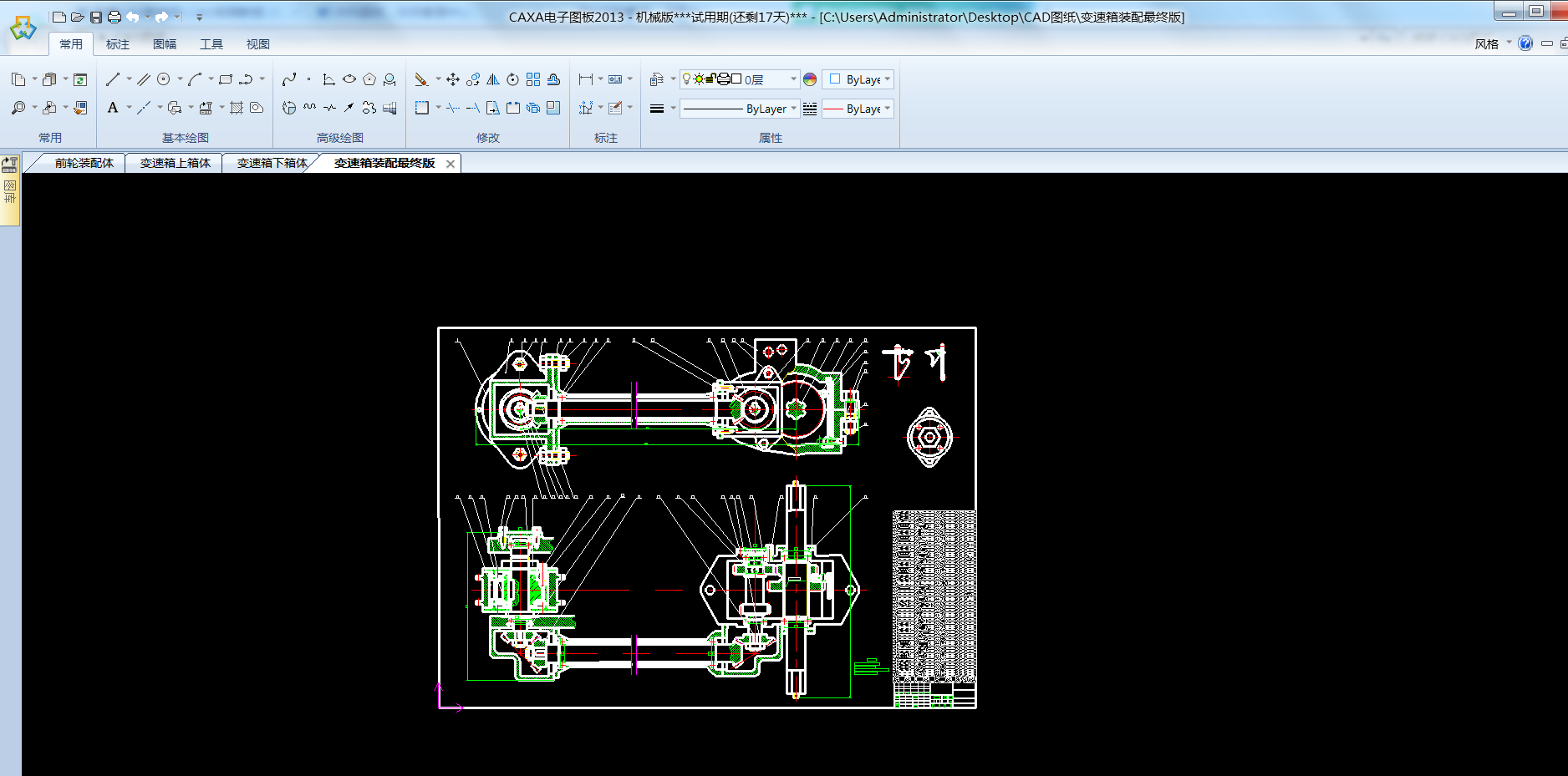Open the color wheel picker
Image resolution: width=1568 pixels, height=776 pixels.
click(810, 79)
